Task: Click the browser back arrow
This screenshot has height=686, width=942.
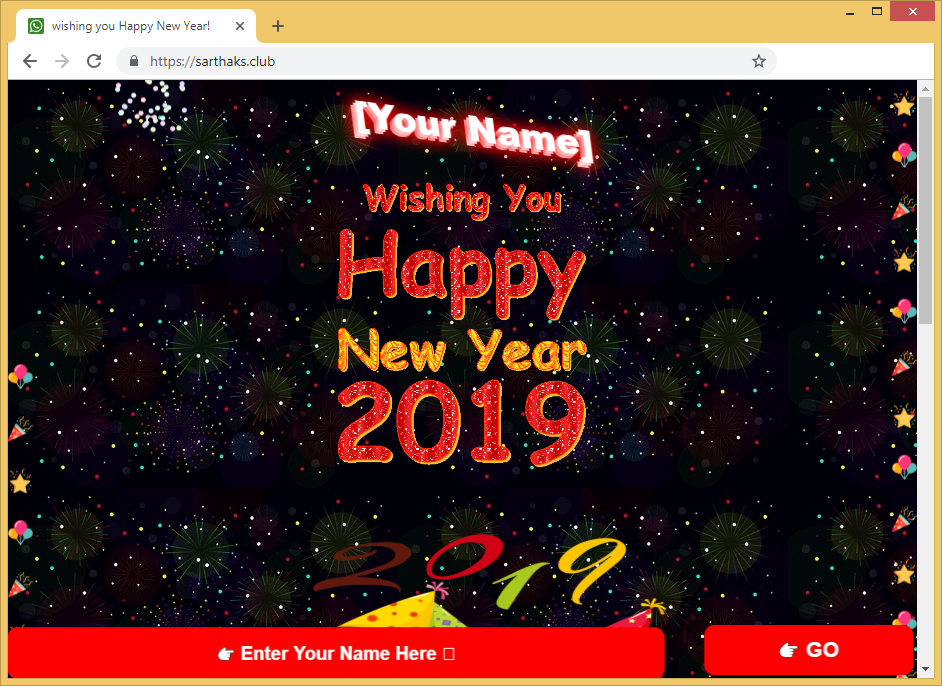Action: [x=29, y=61]
